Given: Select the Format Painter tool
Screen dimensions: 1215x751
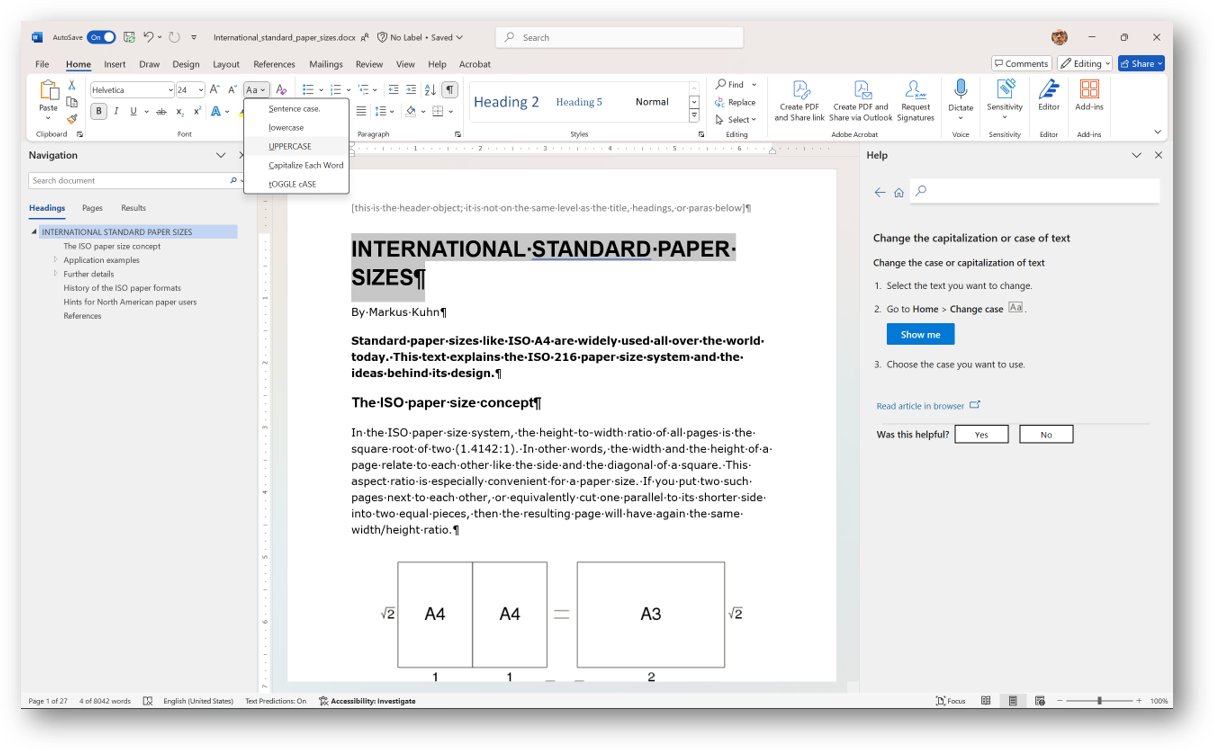Looking at the screenshot, I should tap(71, 119).
